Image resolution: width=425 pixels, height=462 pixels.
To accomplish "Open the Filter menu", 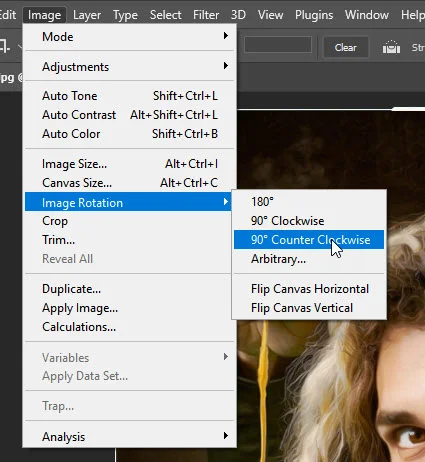I will (206, 15).
